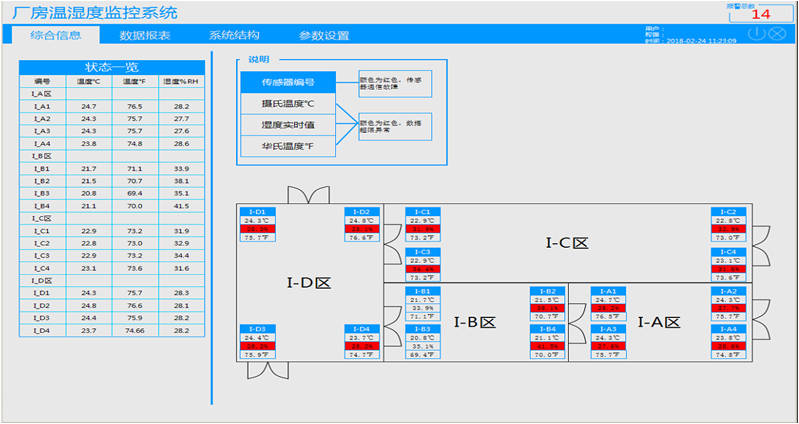The width and height of the screenshot is (799, 424).
Task: Click the 35.1% humidity in I-B3 block
Action: pos(423,346)
